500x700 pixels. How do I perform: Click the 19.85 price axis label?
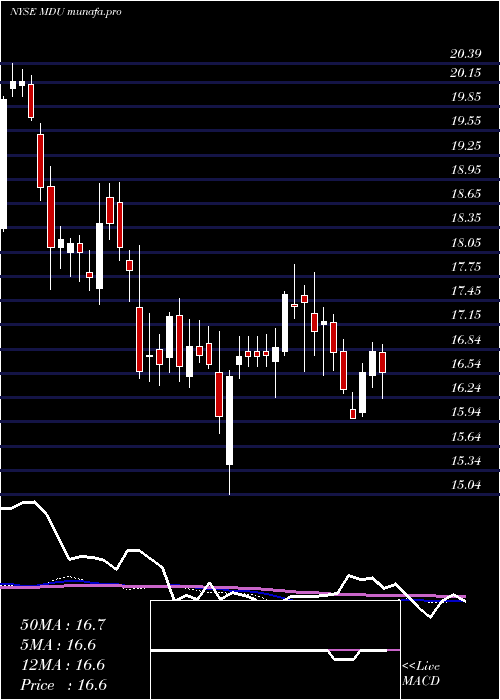(466, 97)
